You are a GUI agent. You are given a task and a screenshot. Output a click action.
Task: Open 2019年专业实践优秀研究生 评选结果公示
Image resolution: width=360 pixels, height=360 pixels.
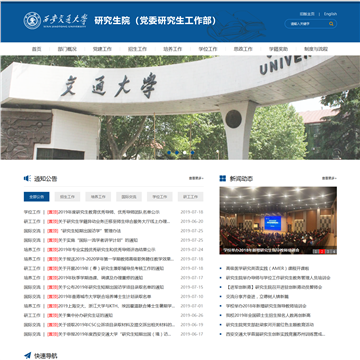click(101, 249)
